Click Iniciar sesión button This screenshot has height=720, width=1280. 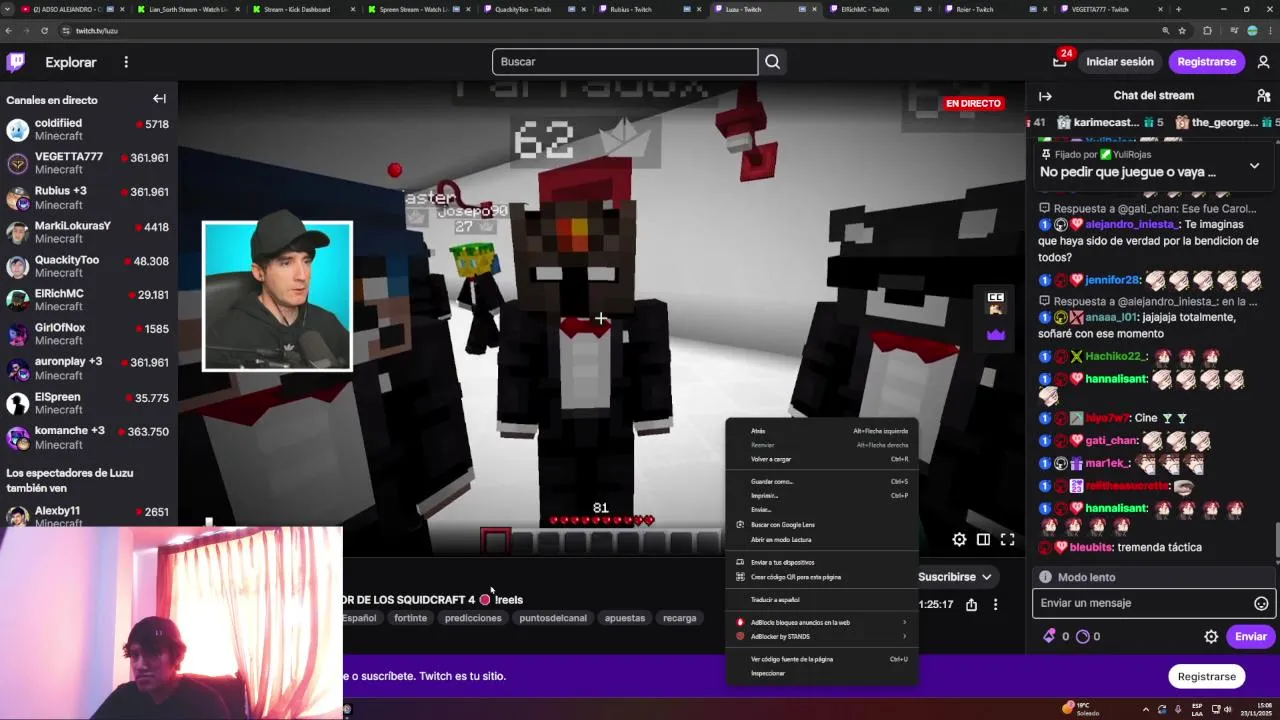1120,62
